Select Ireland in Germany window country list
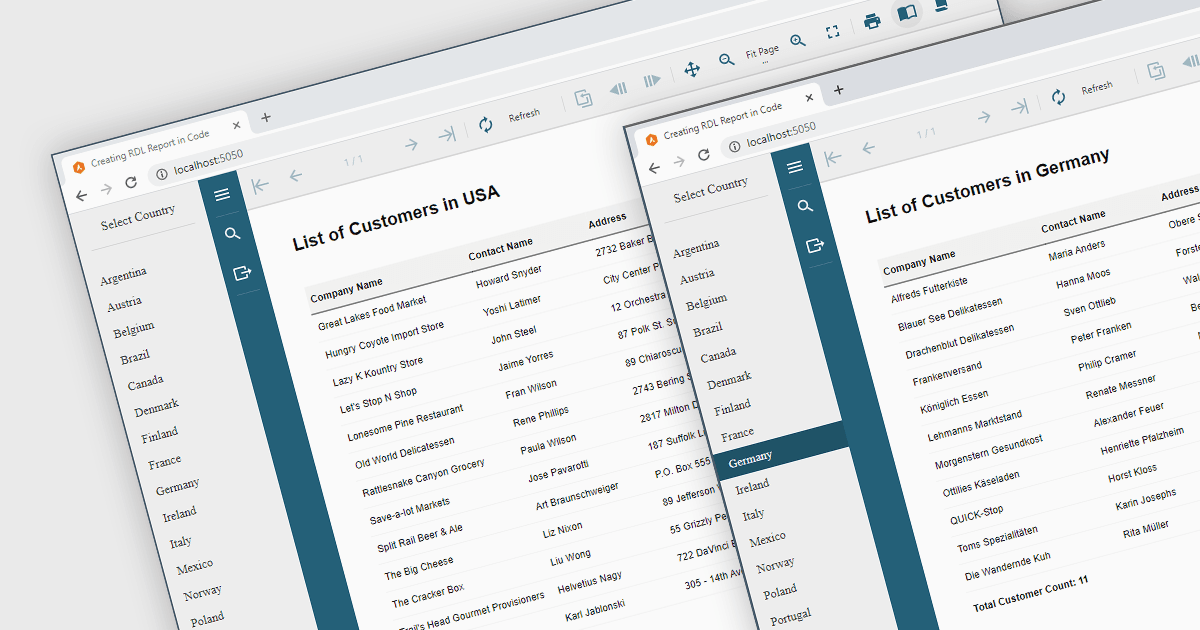 point(752,486)
